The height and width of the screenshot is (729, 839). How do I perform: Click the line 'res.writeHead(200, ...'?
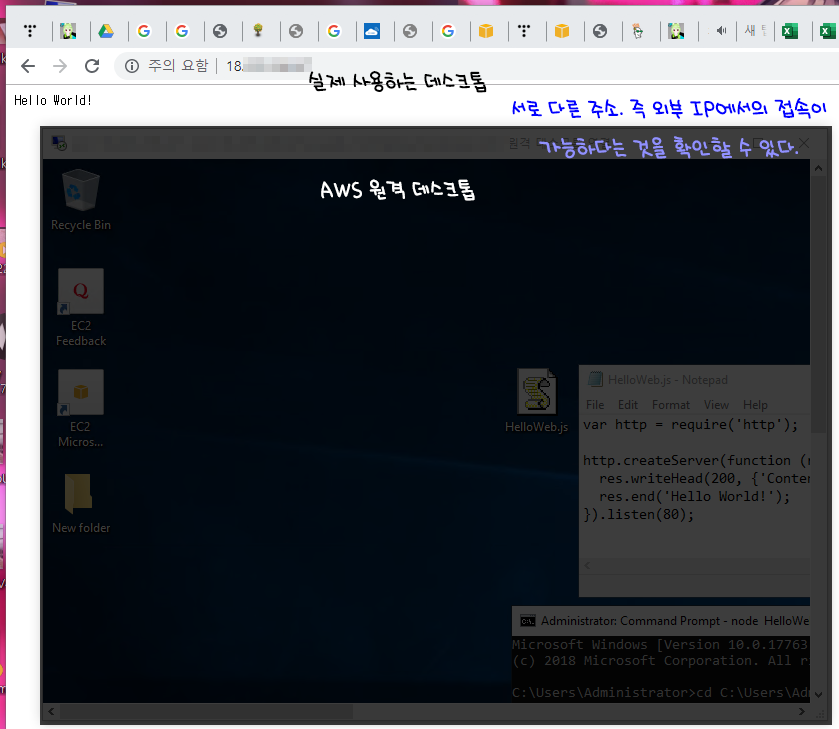(x=704, y=479)
